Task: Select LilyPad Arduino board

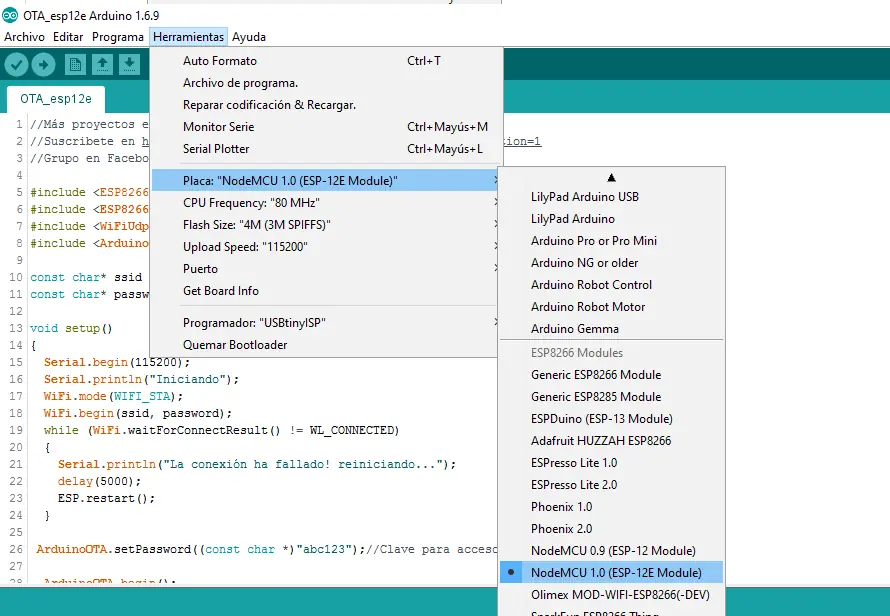Action: click(611, 219)
